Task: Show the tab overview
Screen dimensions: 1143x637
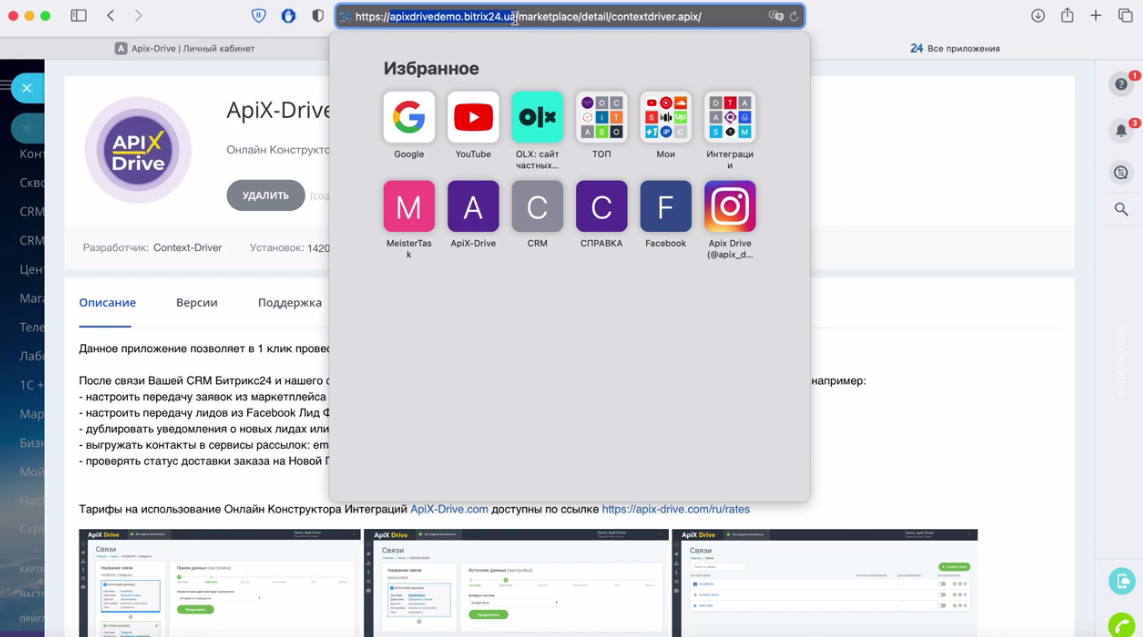Action: pos(1126,15)
